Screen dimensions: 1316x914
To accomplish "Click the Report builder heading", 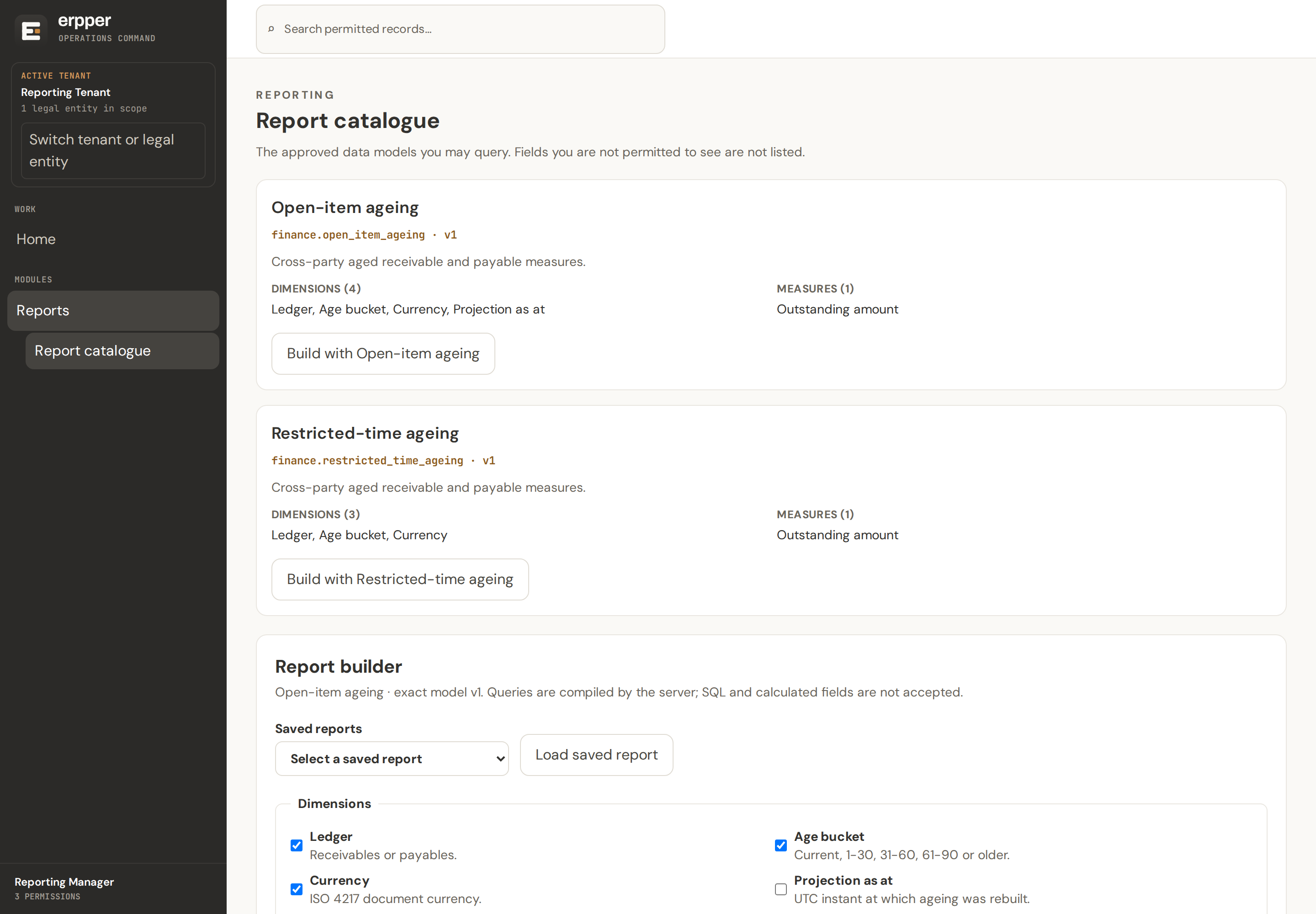I will [339, 667].
